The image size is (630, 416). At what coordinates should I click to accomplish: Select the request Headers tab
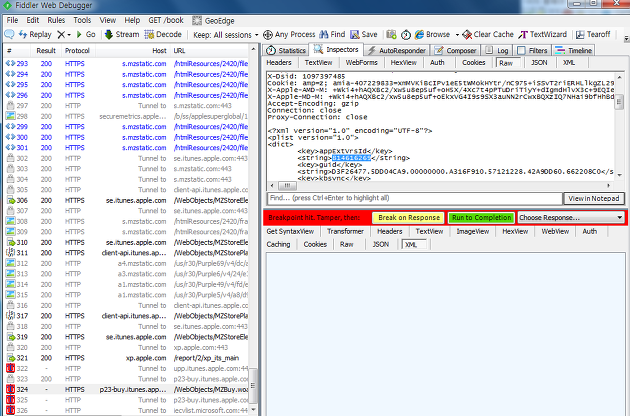tap(279, 63)
